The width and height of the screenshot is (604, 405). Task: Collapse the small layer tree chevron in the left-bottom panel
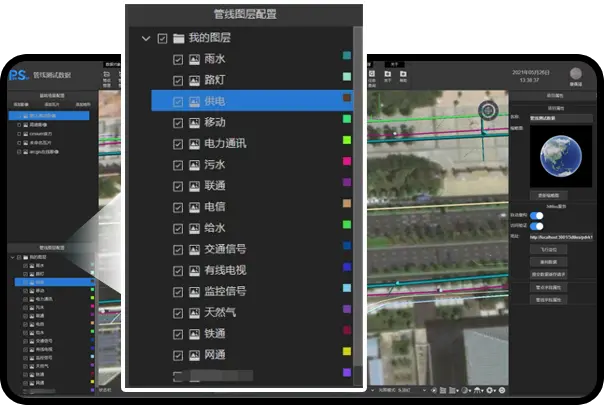12,257
